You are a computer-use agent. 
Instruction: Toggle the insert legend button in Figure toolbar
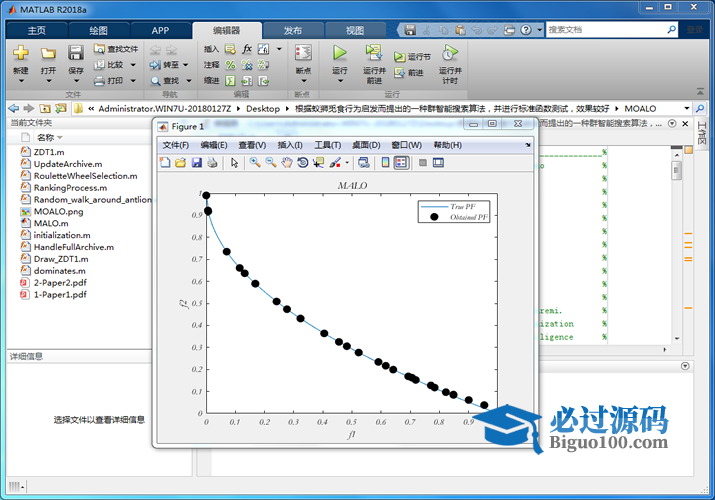(401, 163)
